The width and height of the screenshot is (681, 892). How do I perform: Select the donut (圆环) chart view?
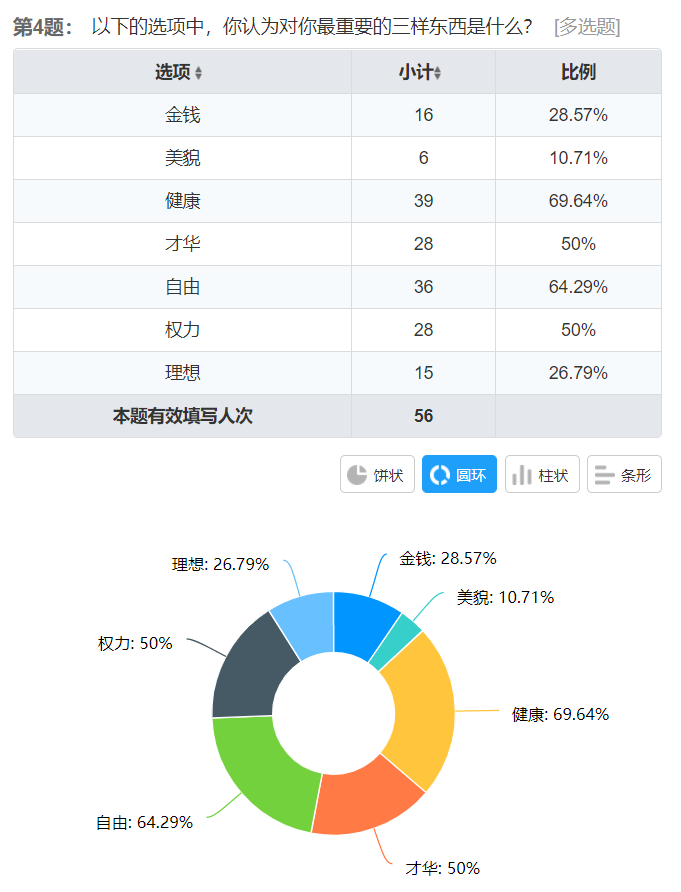[x=459, y=475]
